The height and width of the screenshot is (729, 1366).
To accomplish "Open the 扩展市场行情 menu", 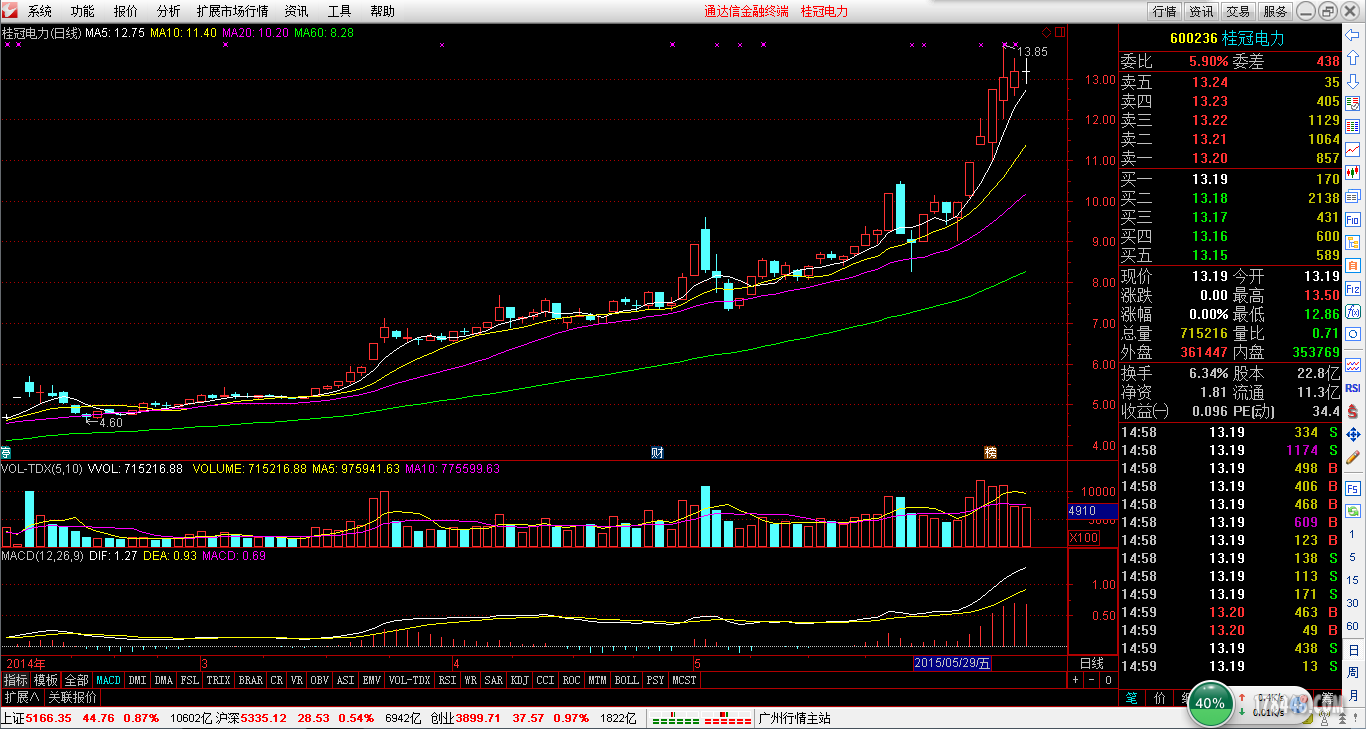I will pyautogui.click(x=232, y=11).
